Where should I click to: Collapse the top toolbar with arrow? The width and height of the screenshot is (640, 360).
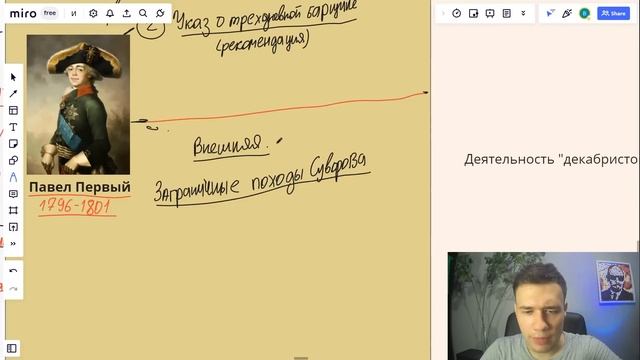click(x=443, y=13)
